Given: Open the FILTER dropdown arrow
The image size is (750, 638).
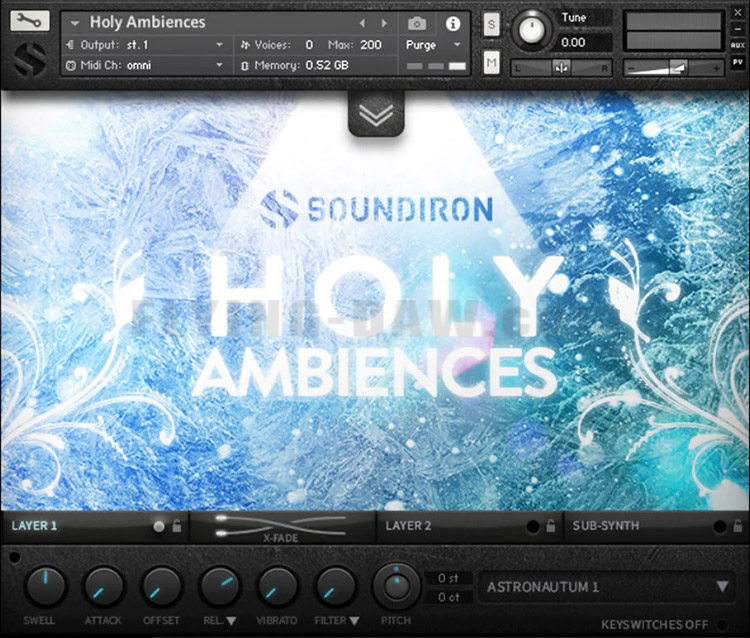Looking at the screenshot, I should (354, 621).
